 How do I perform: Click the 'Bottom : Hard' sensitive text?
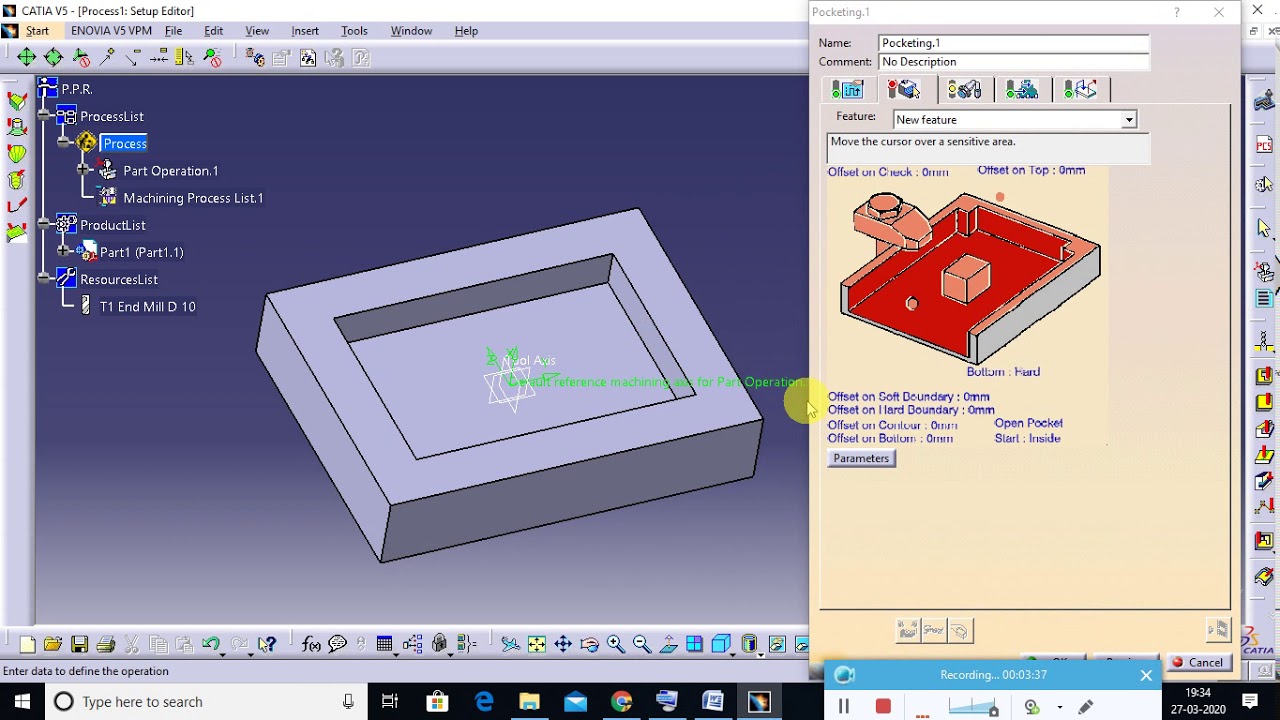click(x=1003, y=372)
